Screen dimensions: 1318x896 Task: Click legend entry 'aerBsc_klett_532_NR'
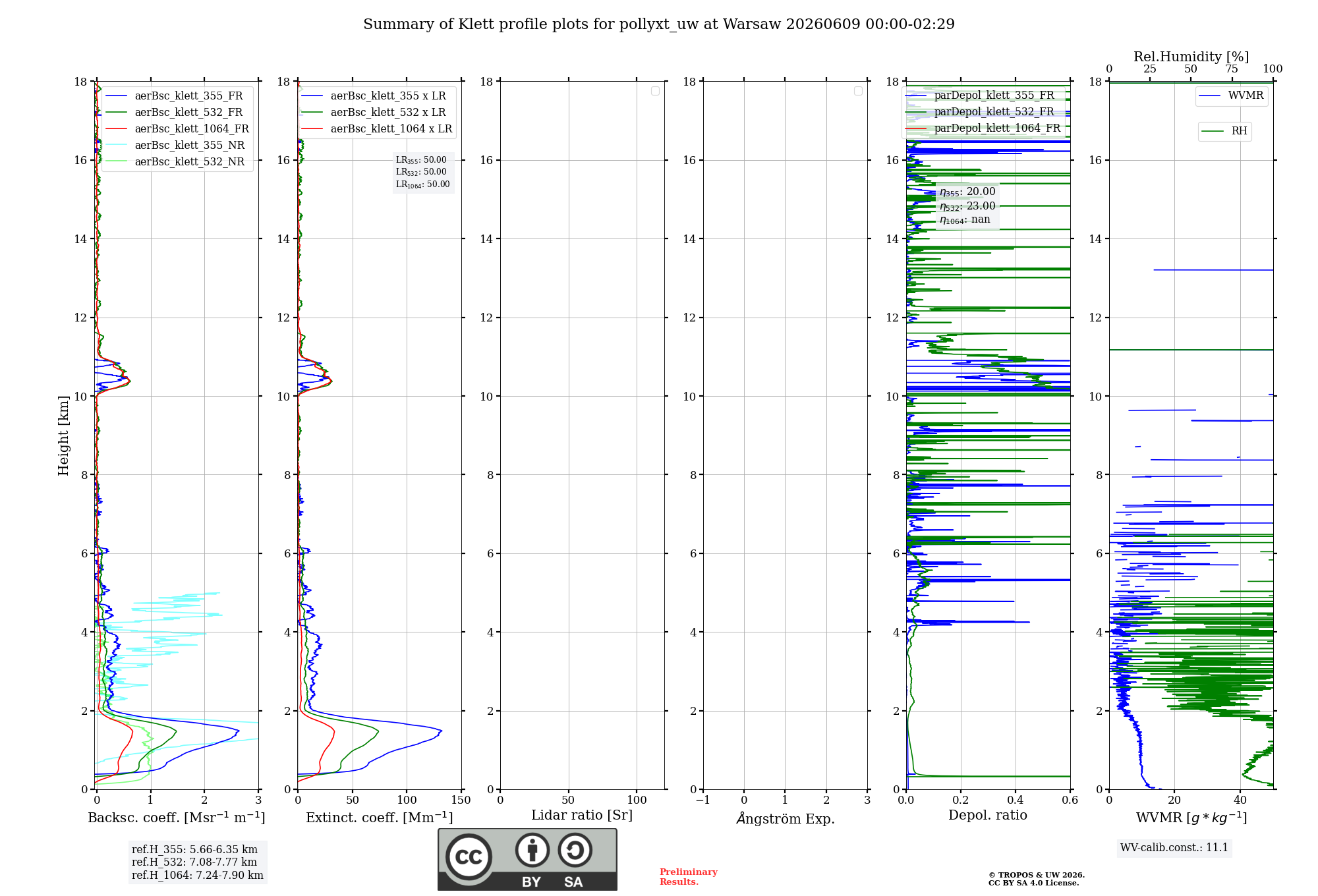[x=190, y=162]
